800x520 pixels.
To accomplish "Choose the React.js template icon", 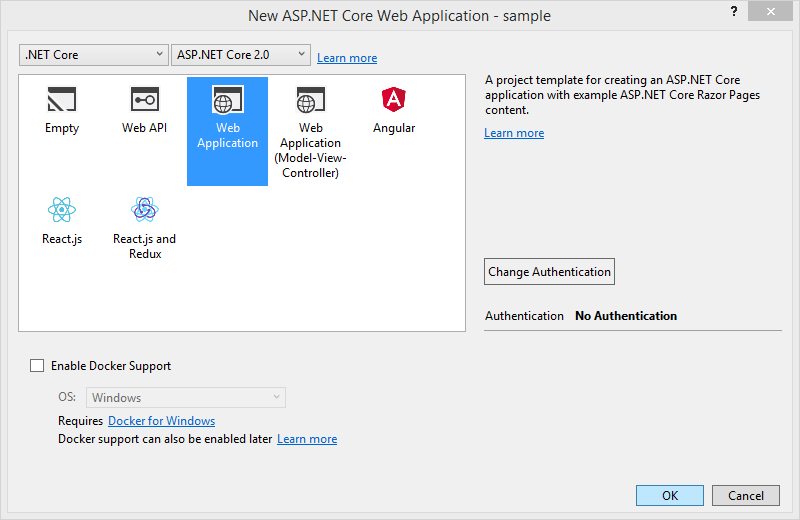I will [62, 210].
